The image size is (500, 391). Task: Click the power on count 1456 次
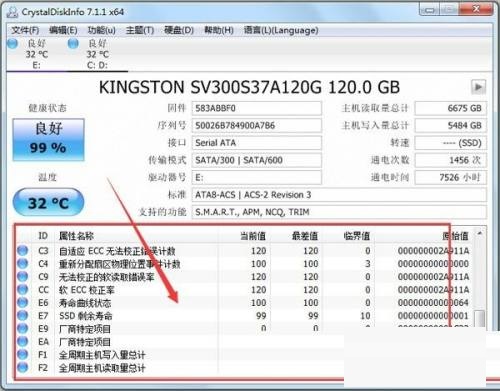451,160
